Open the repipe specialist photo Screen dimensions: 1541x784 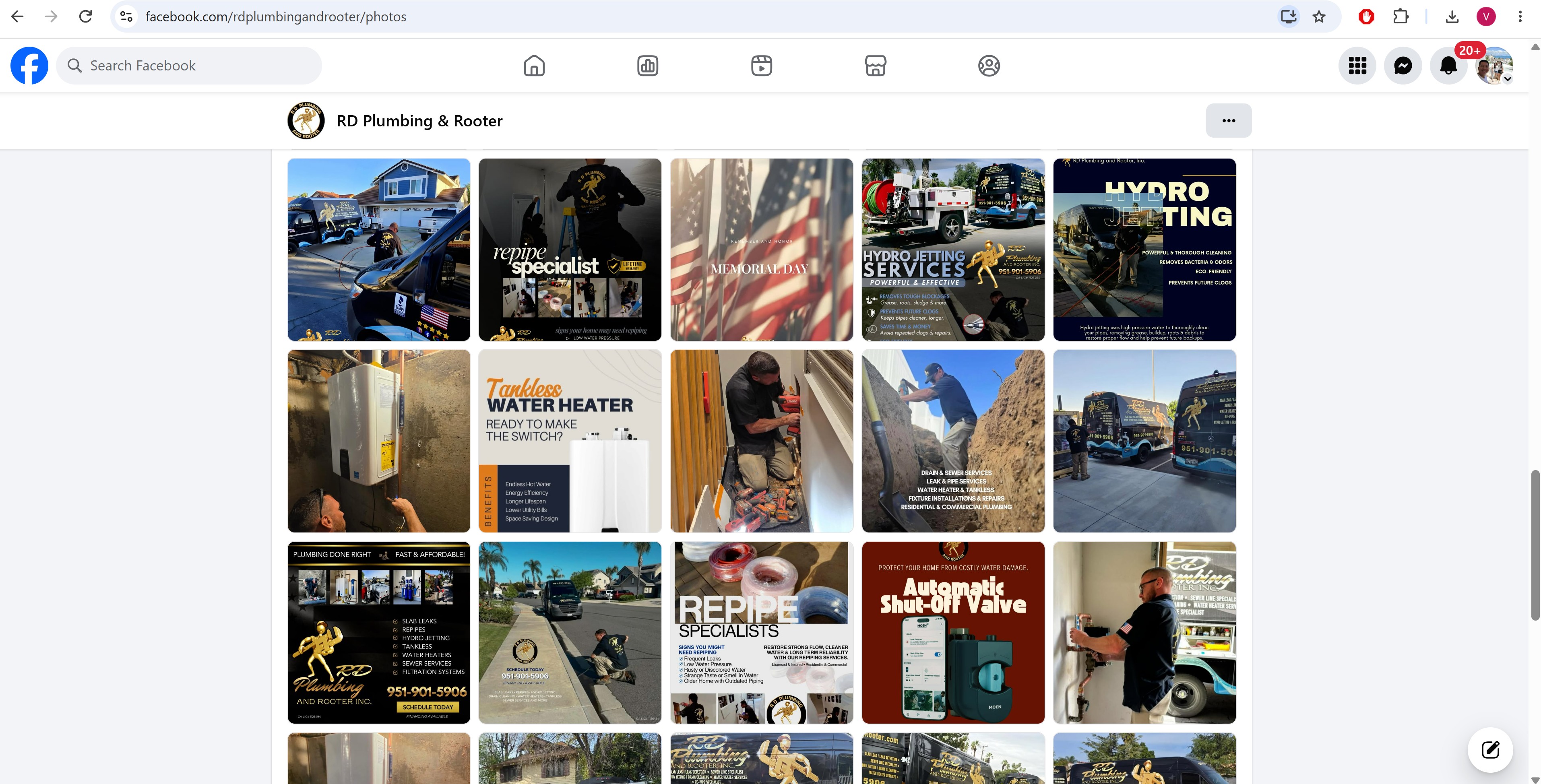570,250
